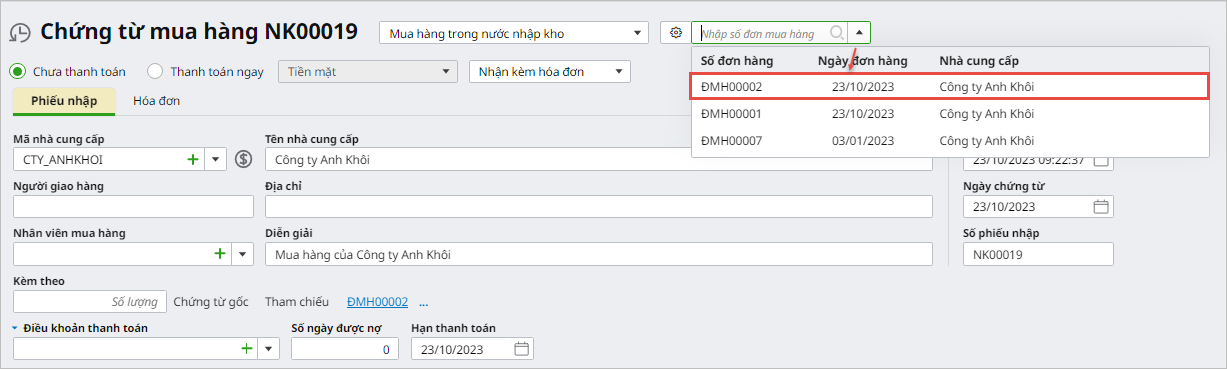1227x369 pixels.
Task: Expand the Mã nhà cung cấp dropdown arrow
Action: click(216, 159)
